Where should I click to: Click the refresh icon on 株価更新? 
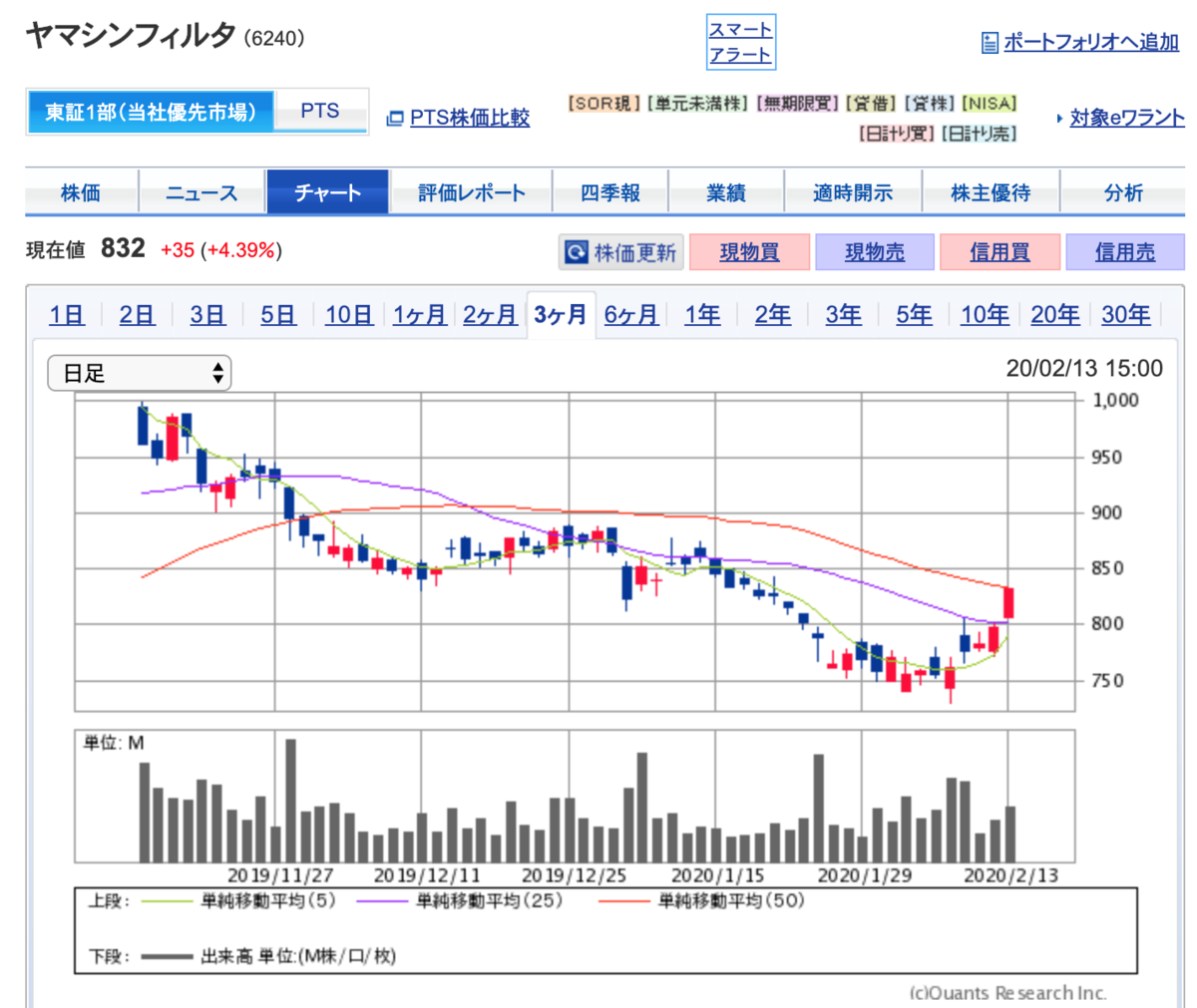(577, 252)
